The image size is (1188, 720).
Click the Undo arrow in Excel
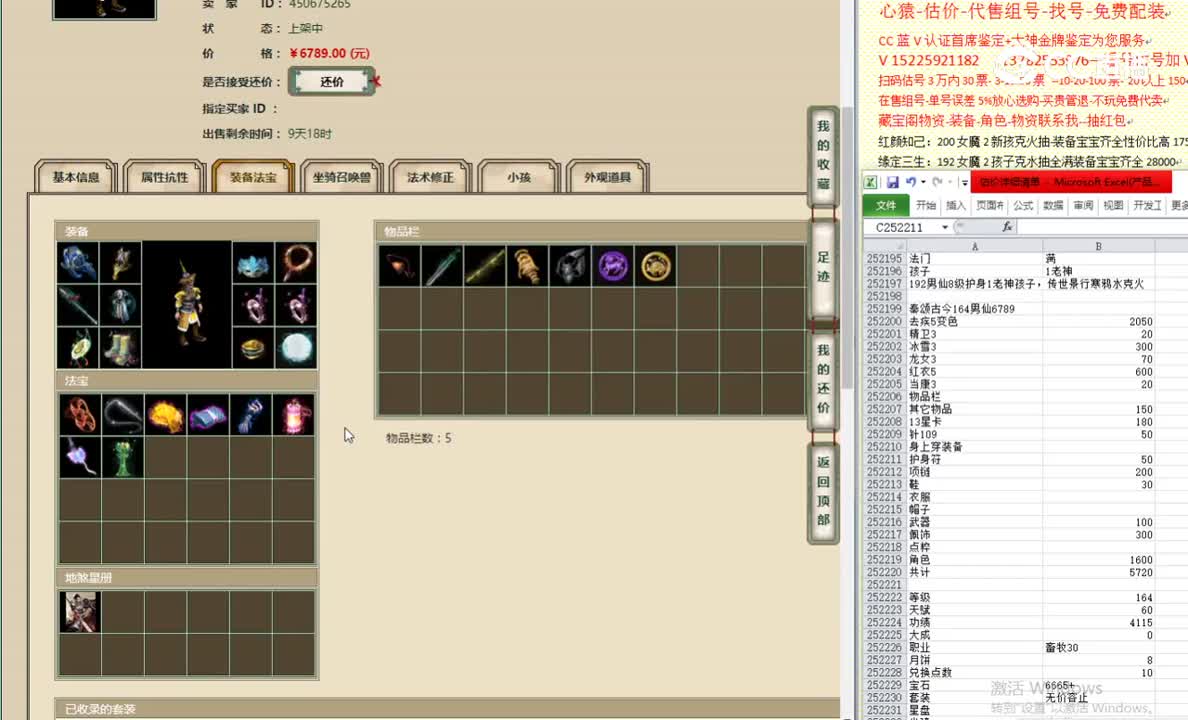[x=911, y=182]
